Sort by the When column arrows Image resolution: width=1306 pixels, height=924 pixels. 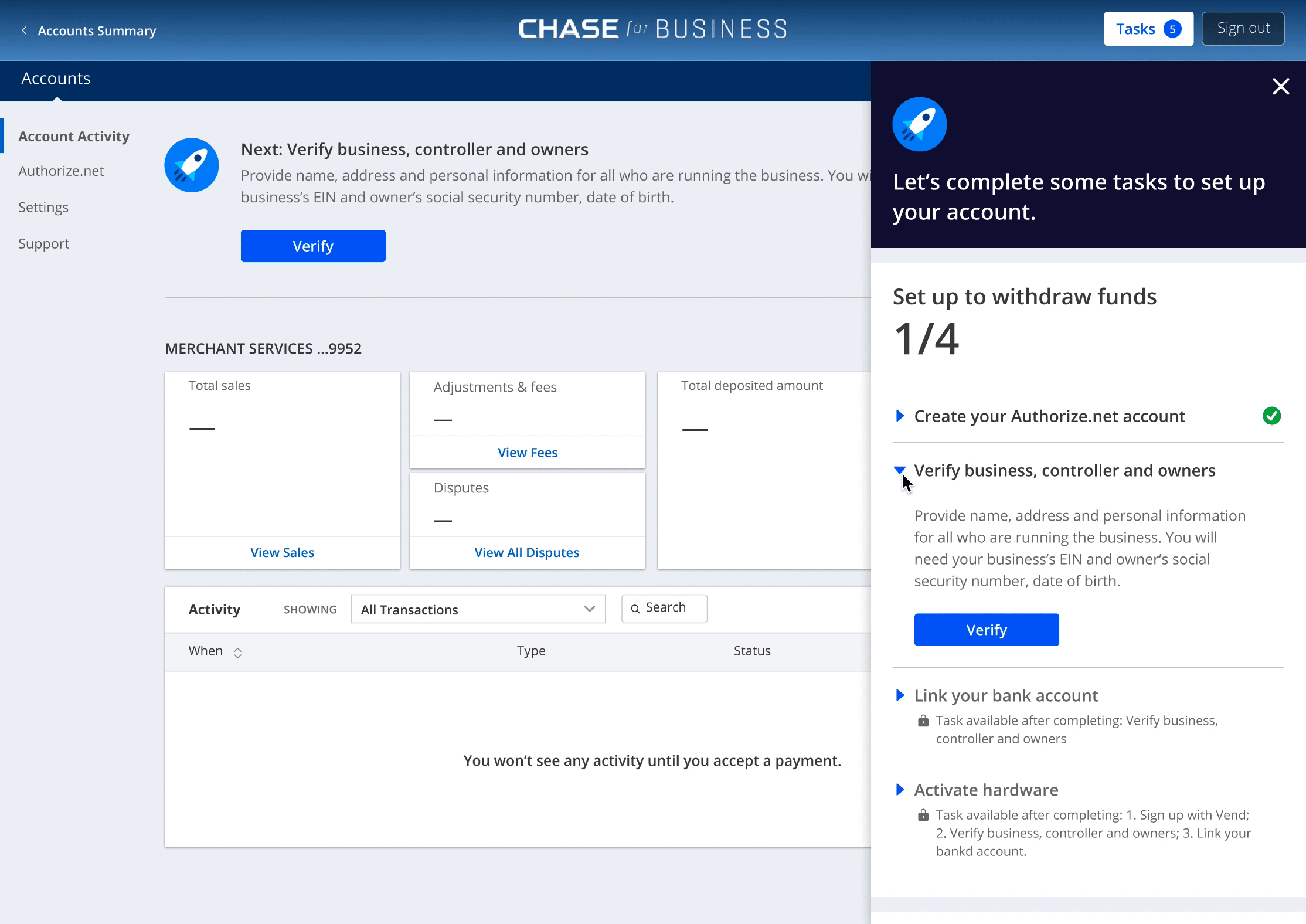pos(237,653)
